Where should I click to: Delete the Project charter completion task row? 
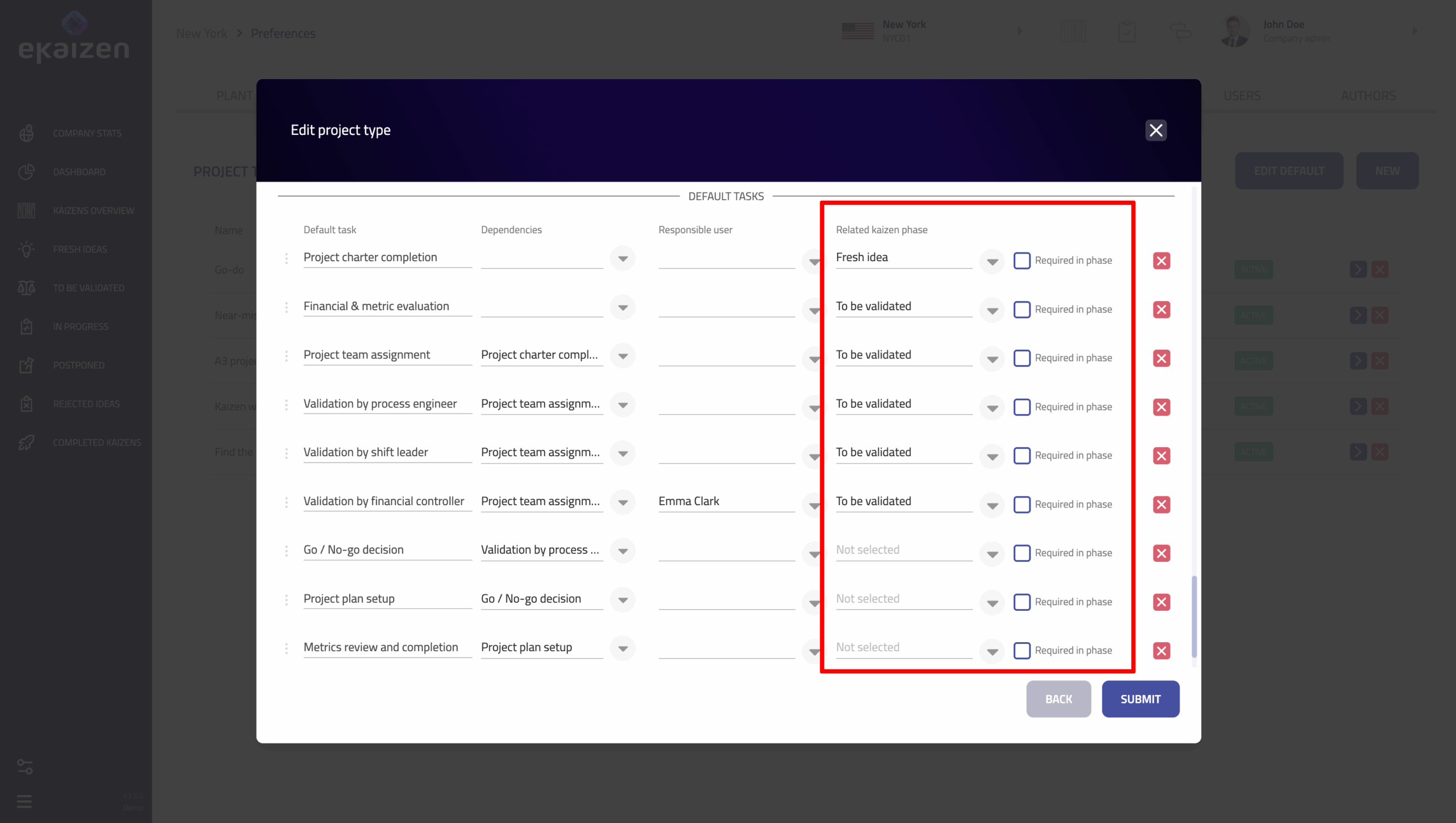[x=1161, y=260]
